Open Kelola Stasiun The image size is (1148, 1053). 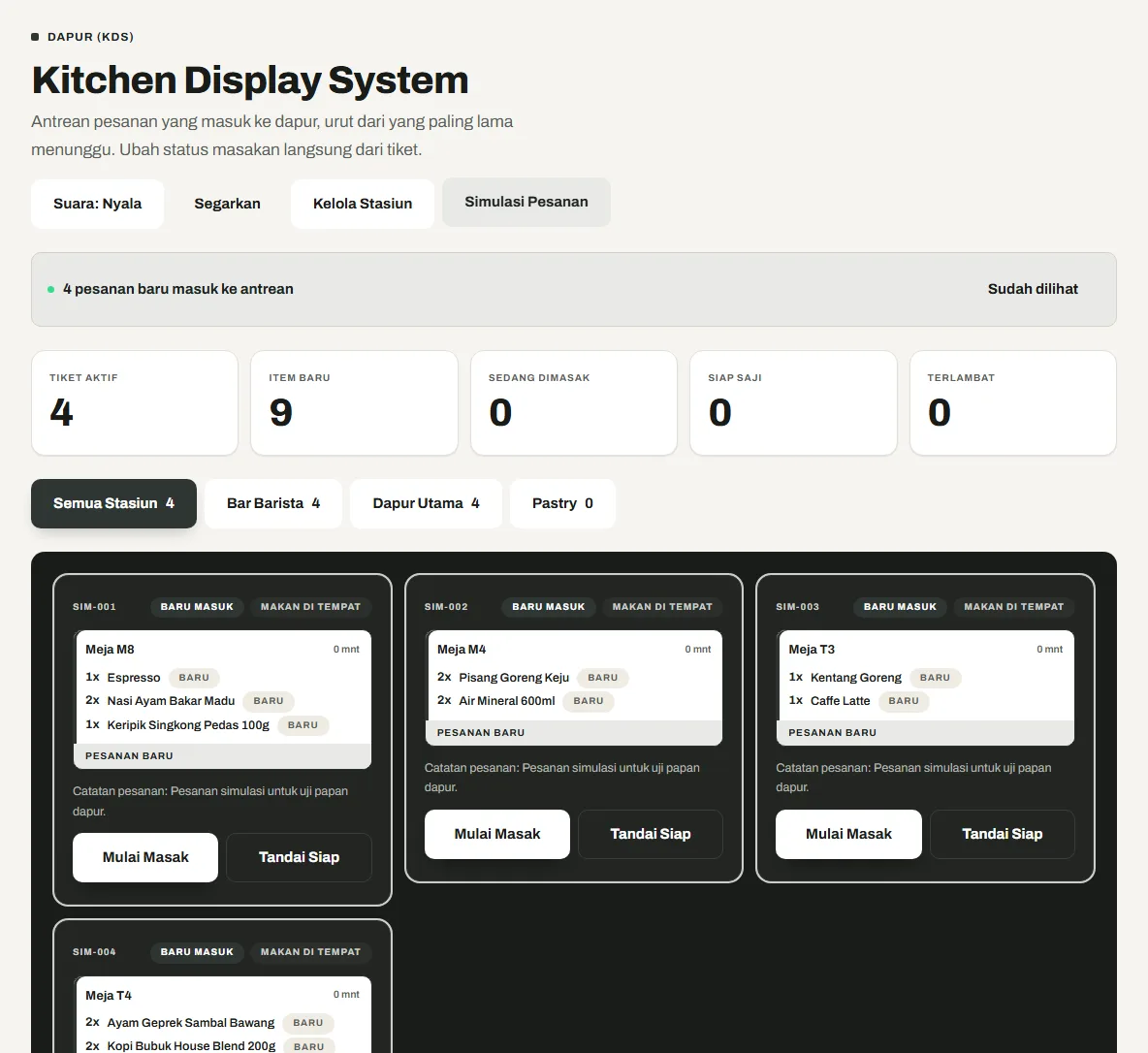[363, 204]
